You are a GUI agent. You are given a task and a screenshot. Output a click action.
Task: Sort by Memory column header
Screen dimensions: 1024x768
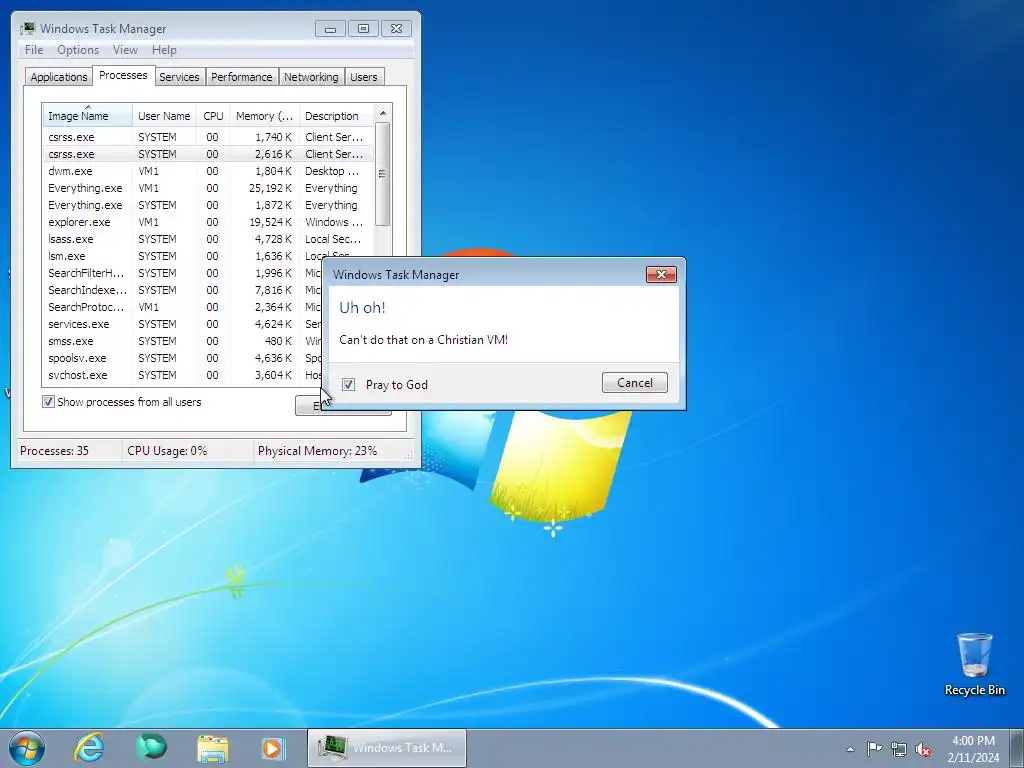(264, 116)
